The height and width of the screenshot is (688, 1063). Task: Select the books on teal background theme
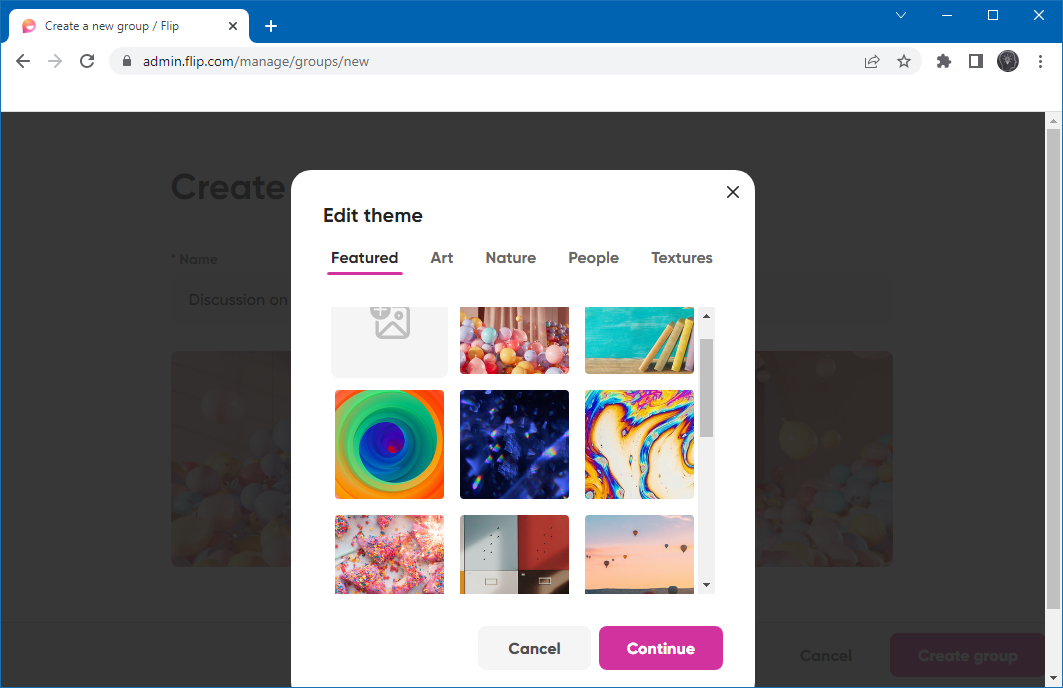click(639, 340)
